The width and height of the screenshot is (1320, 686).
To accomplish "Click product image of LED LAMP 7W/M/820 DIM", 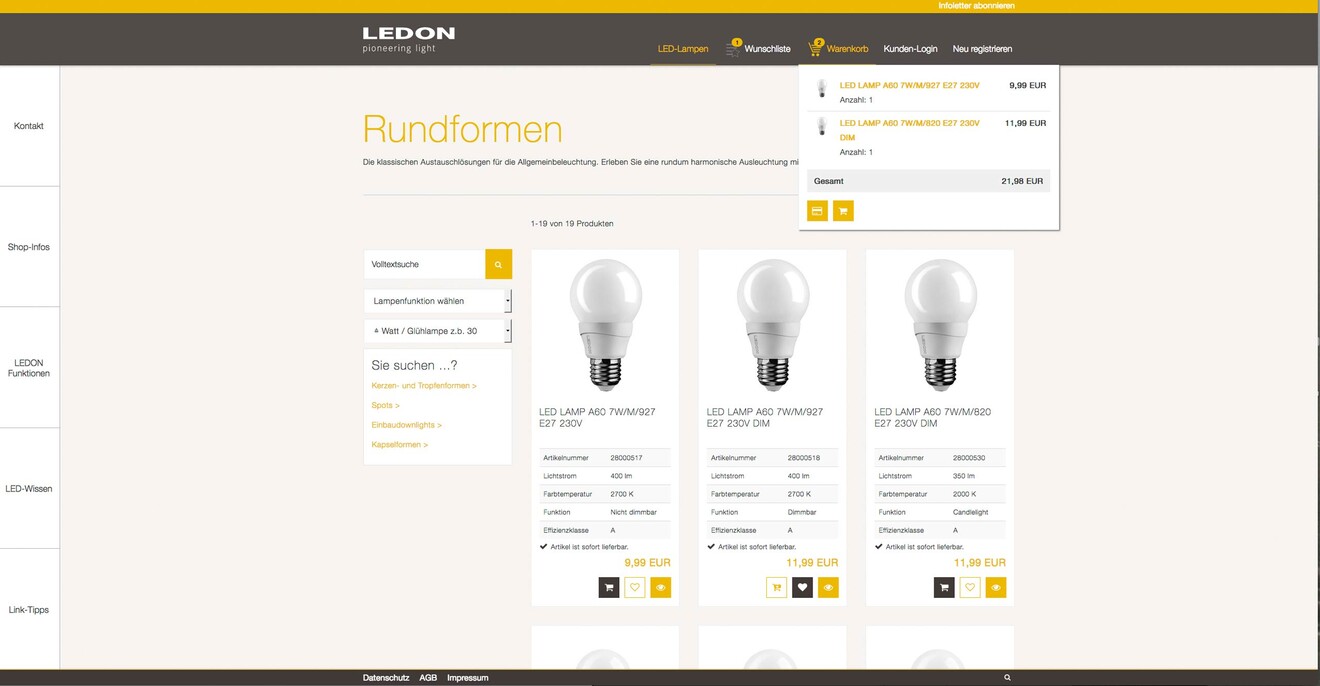I will click(940, 324).
